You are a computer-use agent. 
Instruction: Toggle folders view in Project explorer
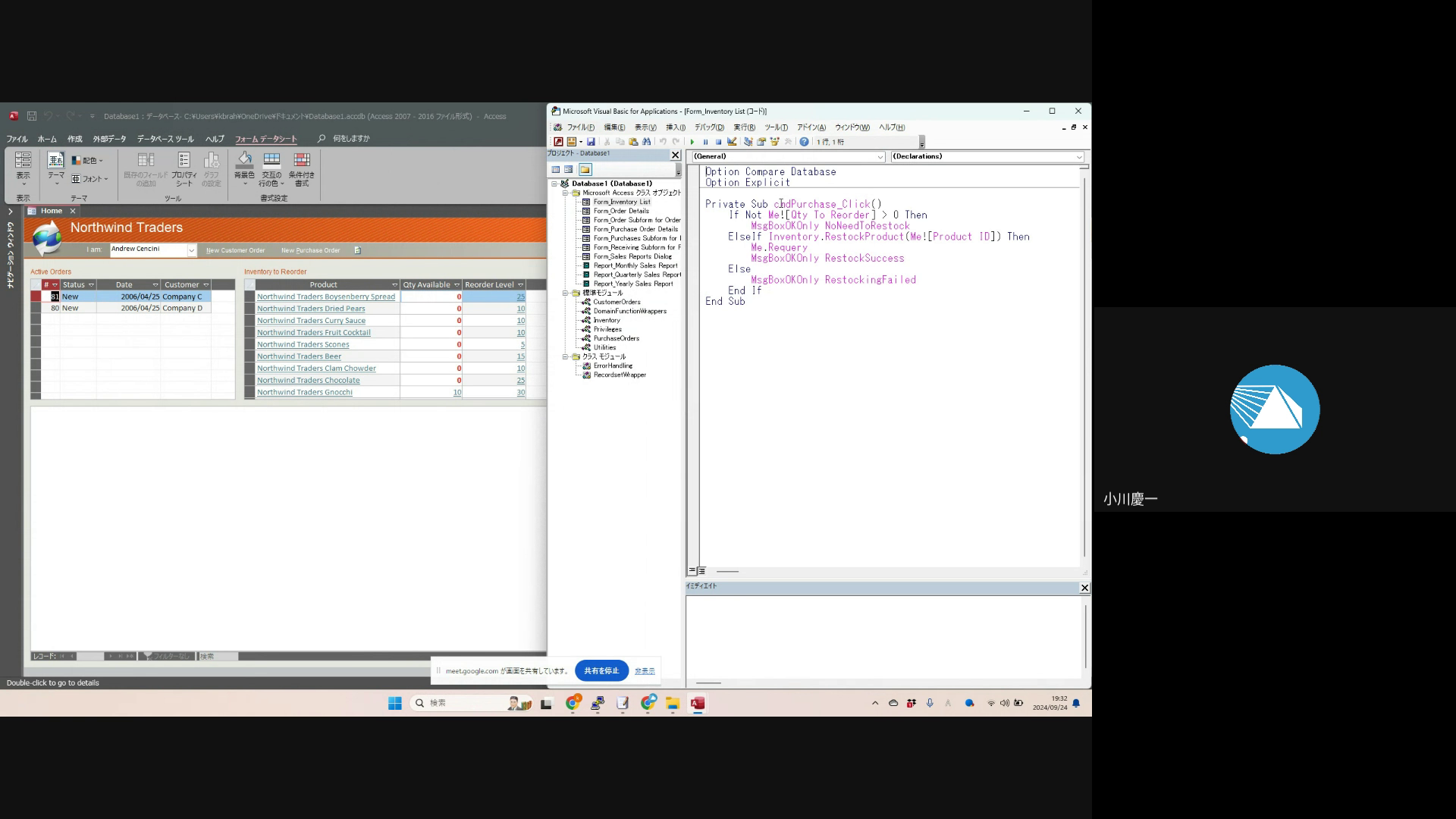585,170
